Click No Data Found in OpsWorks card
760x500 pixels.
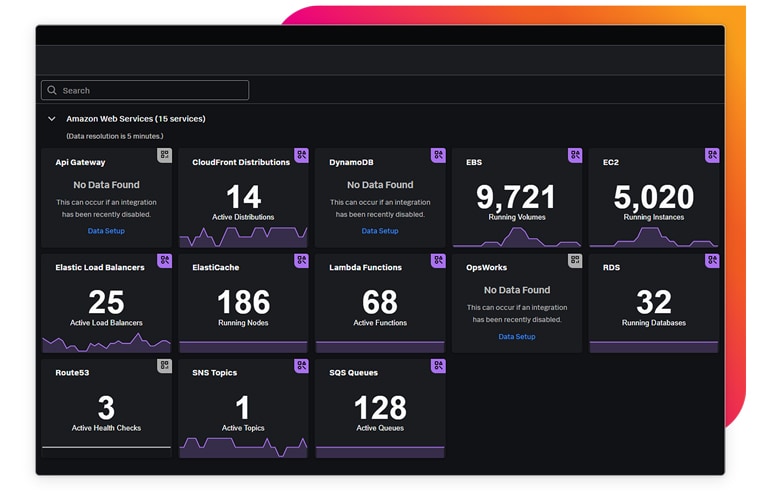[x=517, y=290]
